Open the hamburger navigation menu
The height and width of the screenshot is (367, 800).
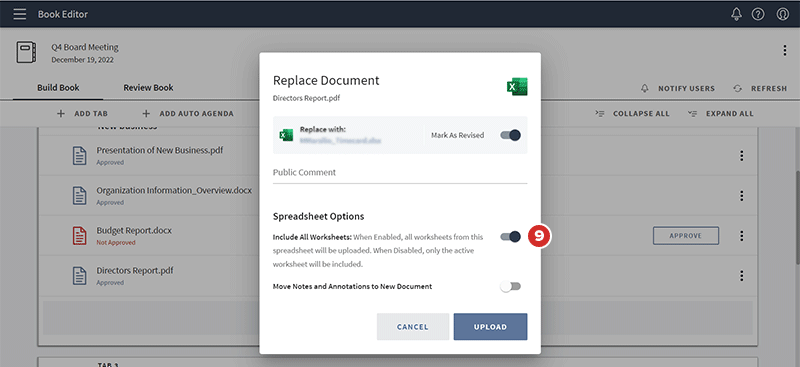coord(19,14)
